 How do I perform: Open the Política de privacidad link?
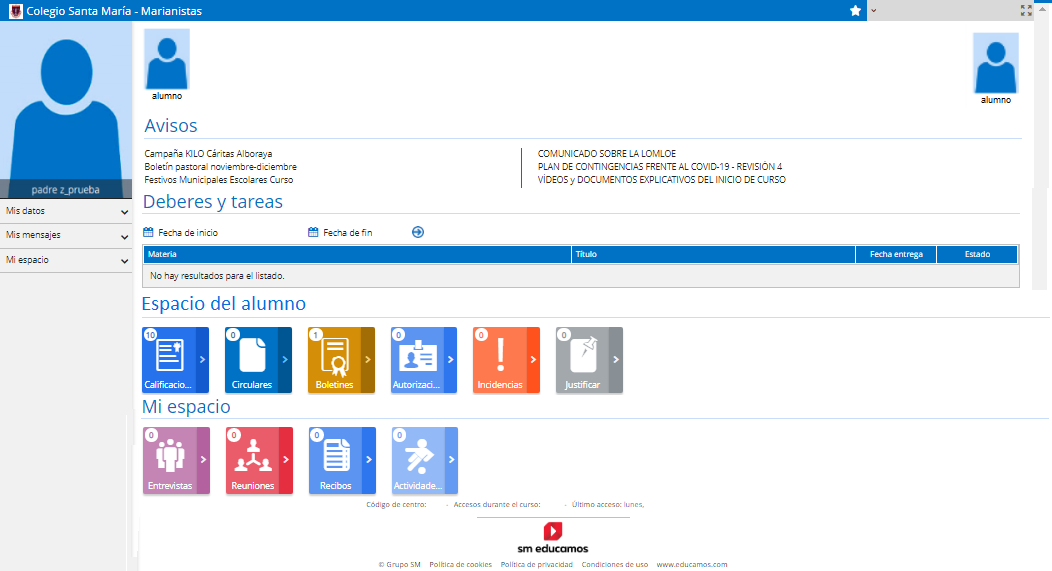[536, 564]
